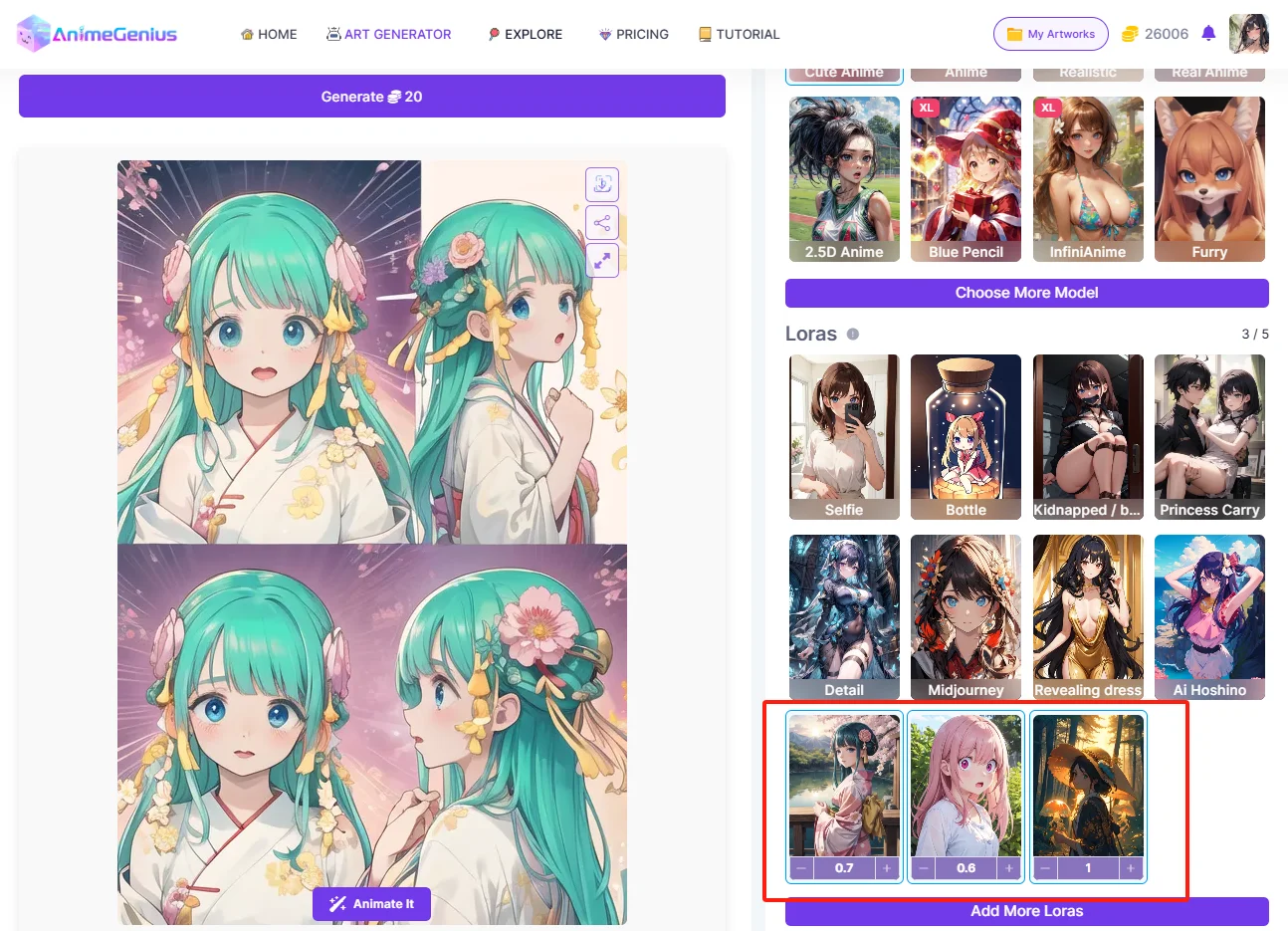
Task: Toggle the Midjourney Lora
Action: click(966, 616)
